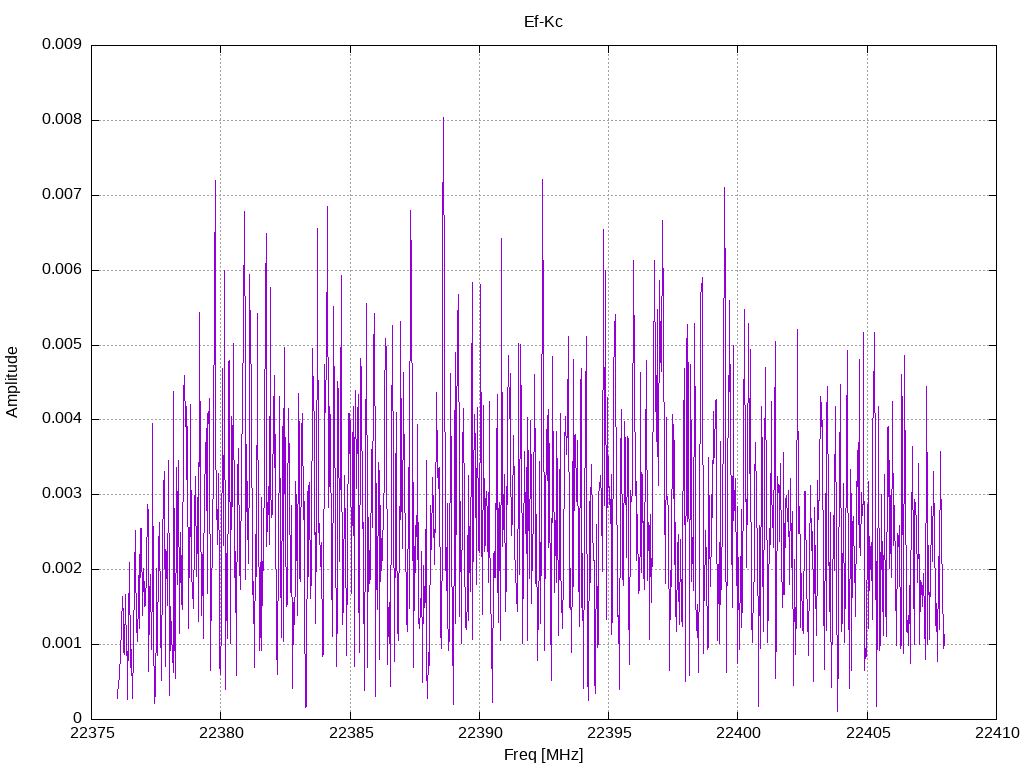Click the y-axis tick label 0.001
1024x768 pixels.
pos(62,644)
